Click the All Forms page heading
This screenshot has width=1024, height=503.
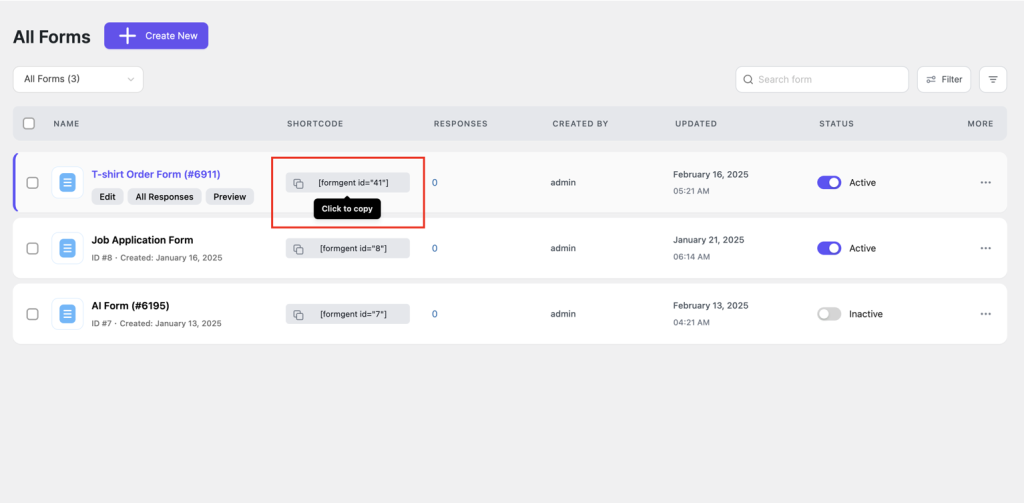(x=52, y=37)
